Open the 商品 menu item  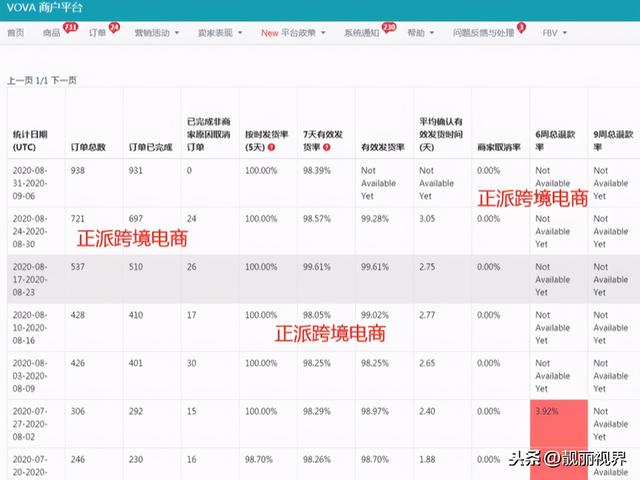tap(52, 33)
